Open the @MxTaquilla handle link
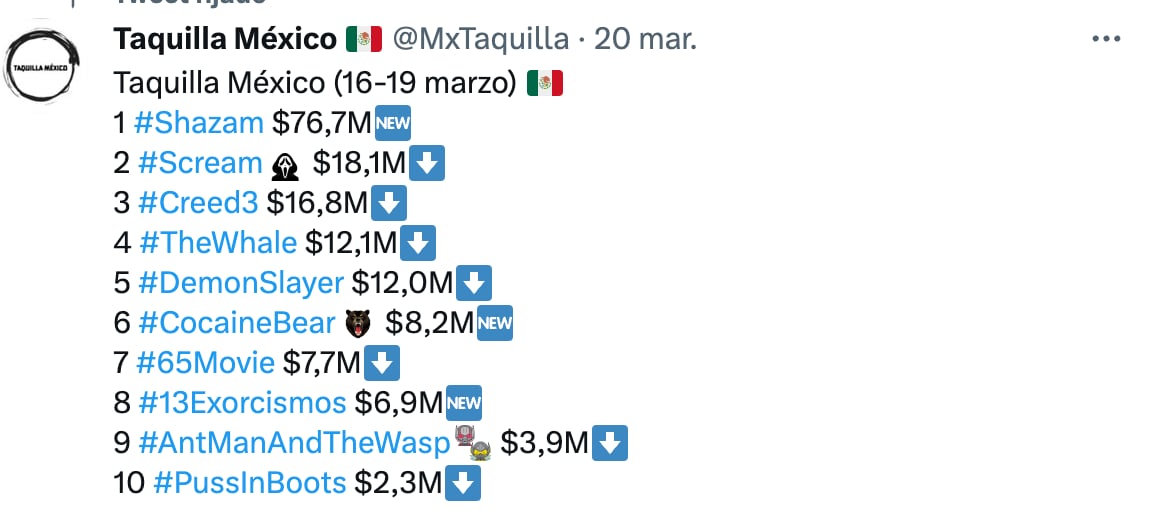The width and height of the screenshot is (1150, 514). pos(481,40)
